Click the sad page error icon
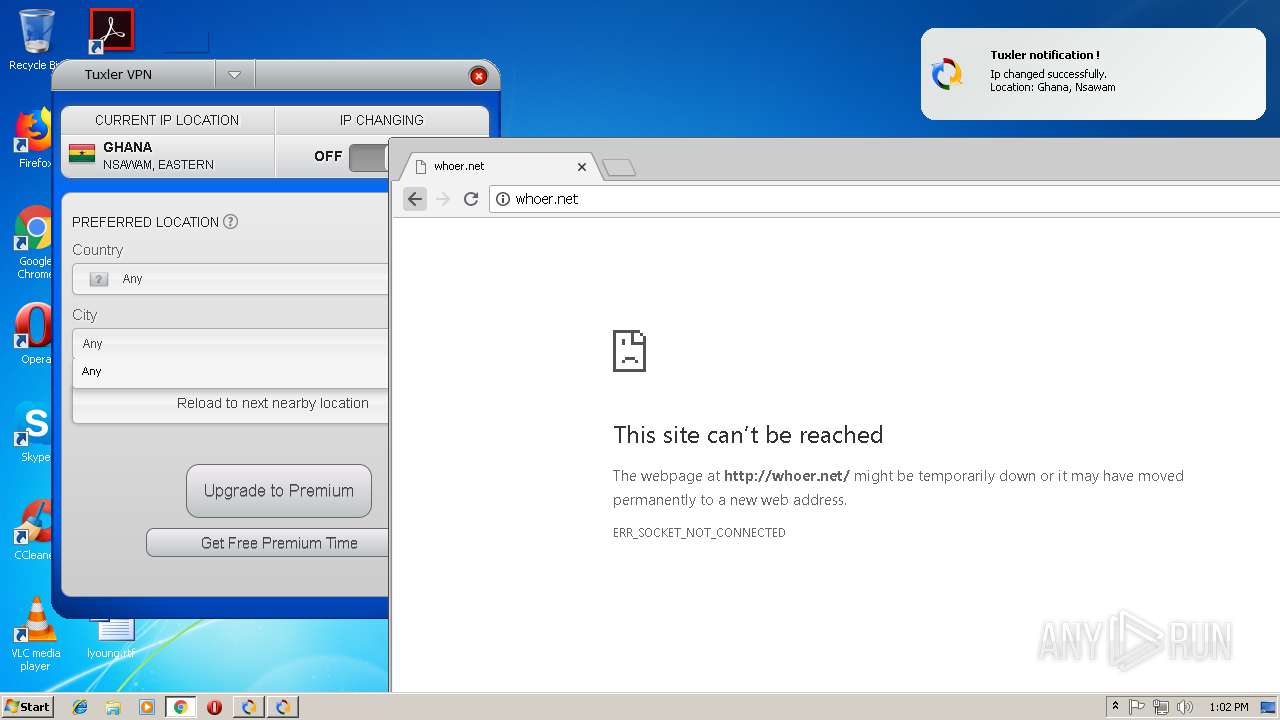1280x720 pixels. point(629,351)
